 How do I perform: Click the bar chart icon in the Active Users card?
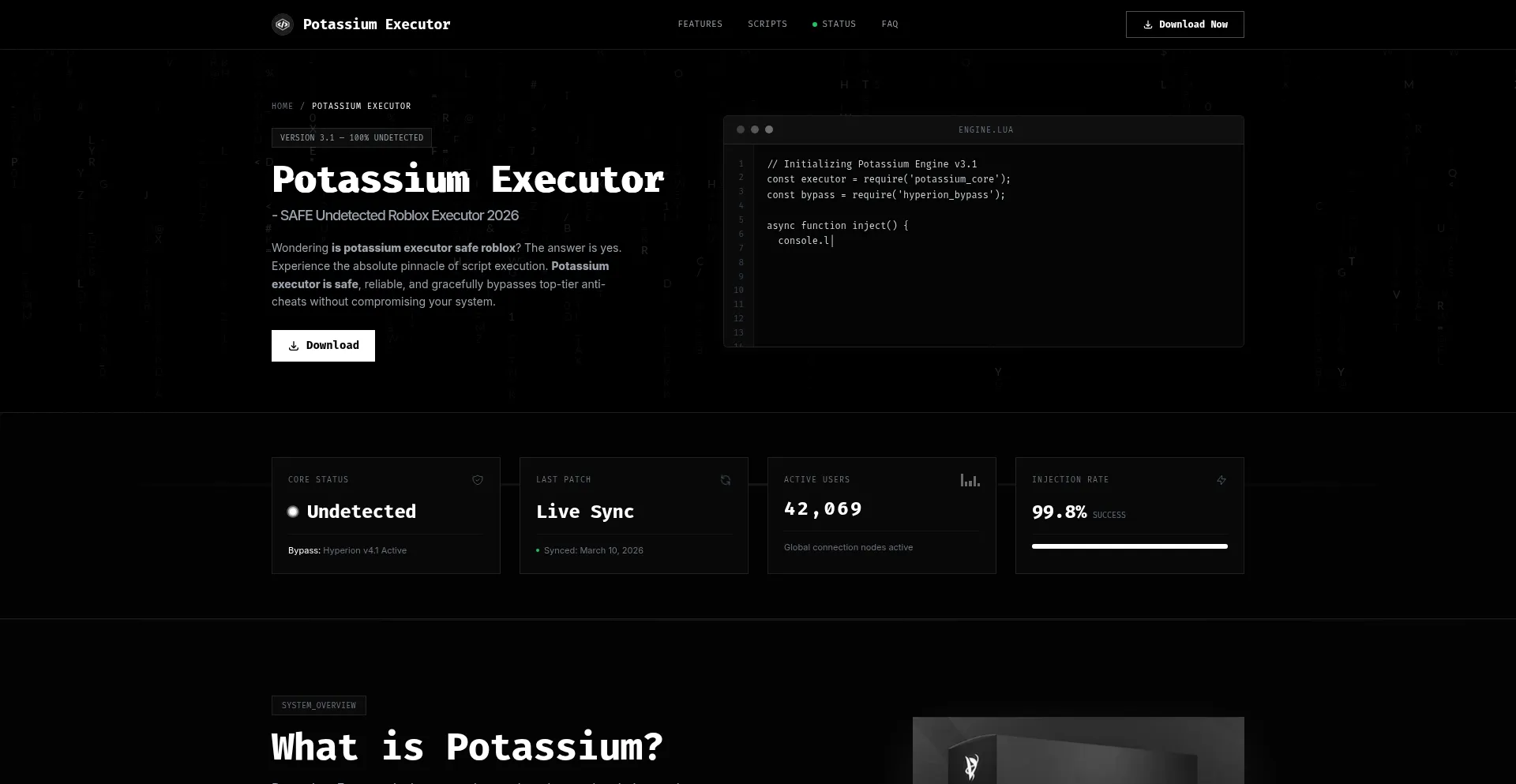coord(970,480)
